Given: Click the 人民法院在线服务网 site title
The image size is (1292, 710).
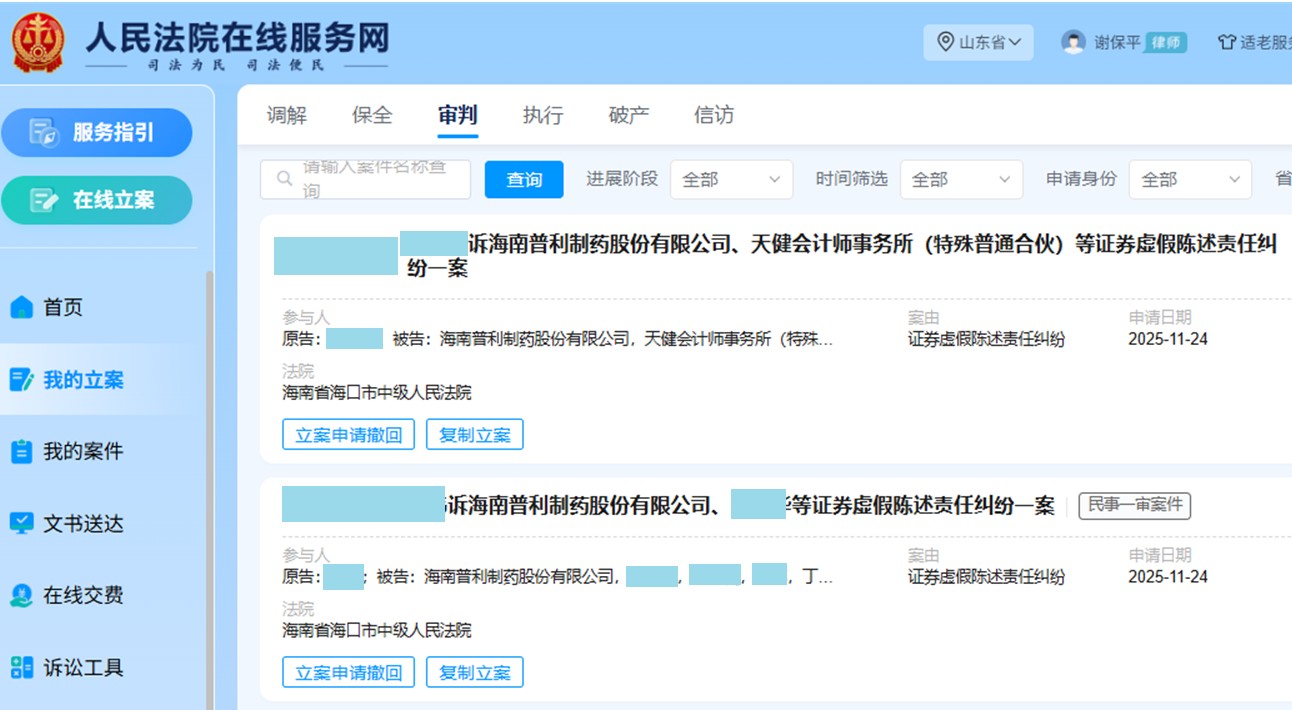Looking at the screenshot, I should click(x=236, y=38).
